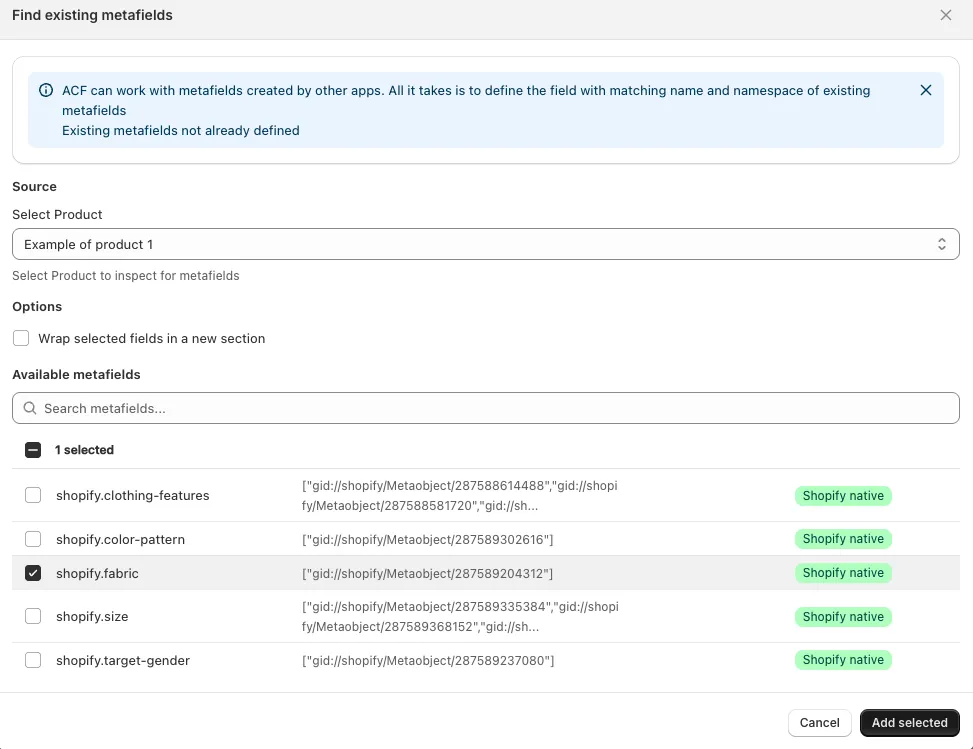The width and height of the screenshot is (973, 749).
Task: Click 'Existing metafields not already defined' text
Action: coord(181,130)
